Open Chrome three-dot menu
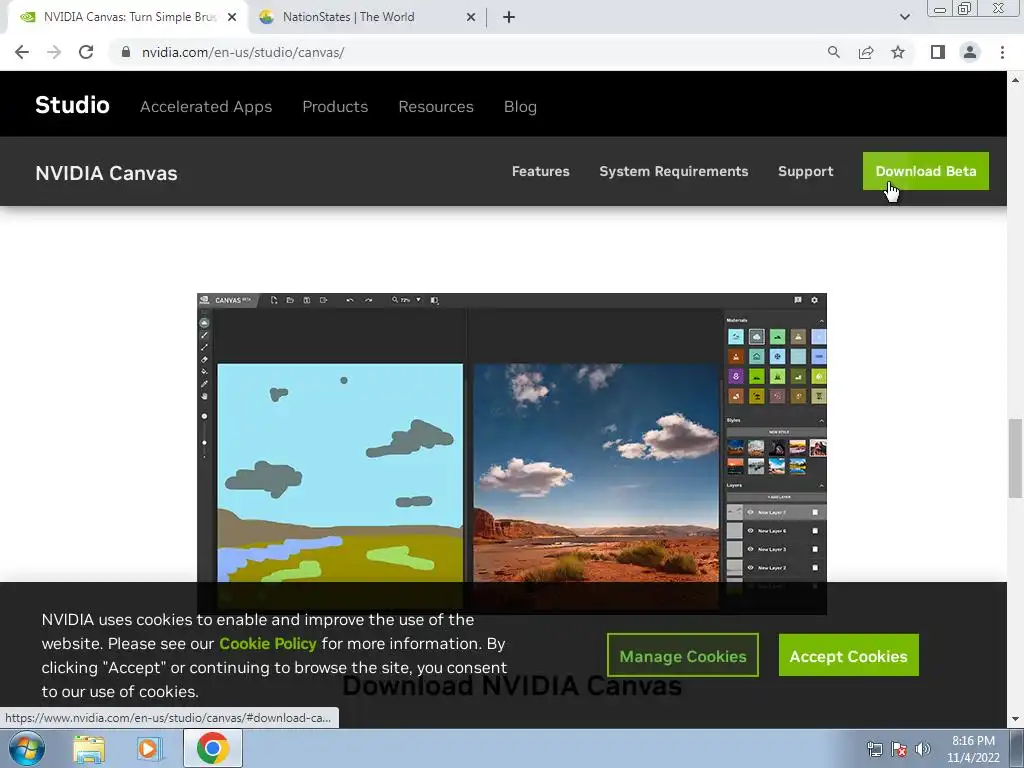Screen dimensions: 1024x768 (x=1002, y=52)
